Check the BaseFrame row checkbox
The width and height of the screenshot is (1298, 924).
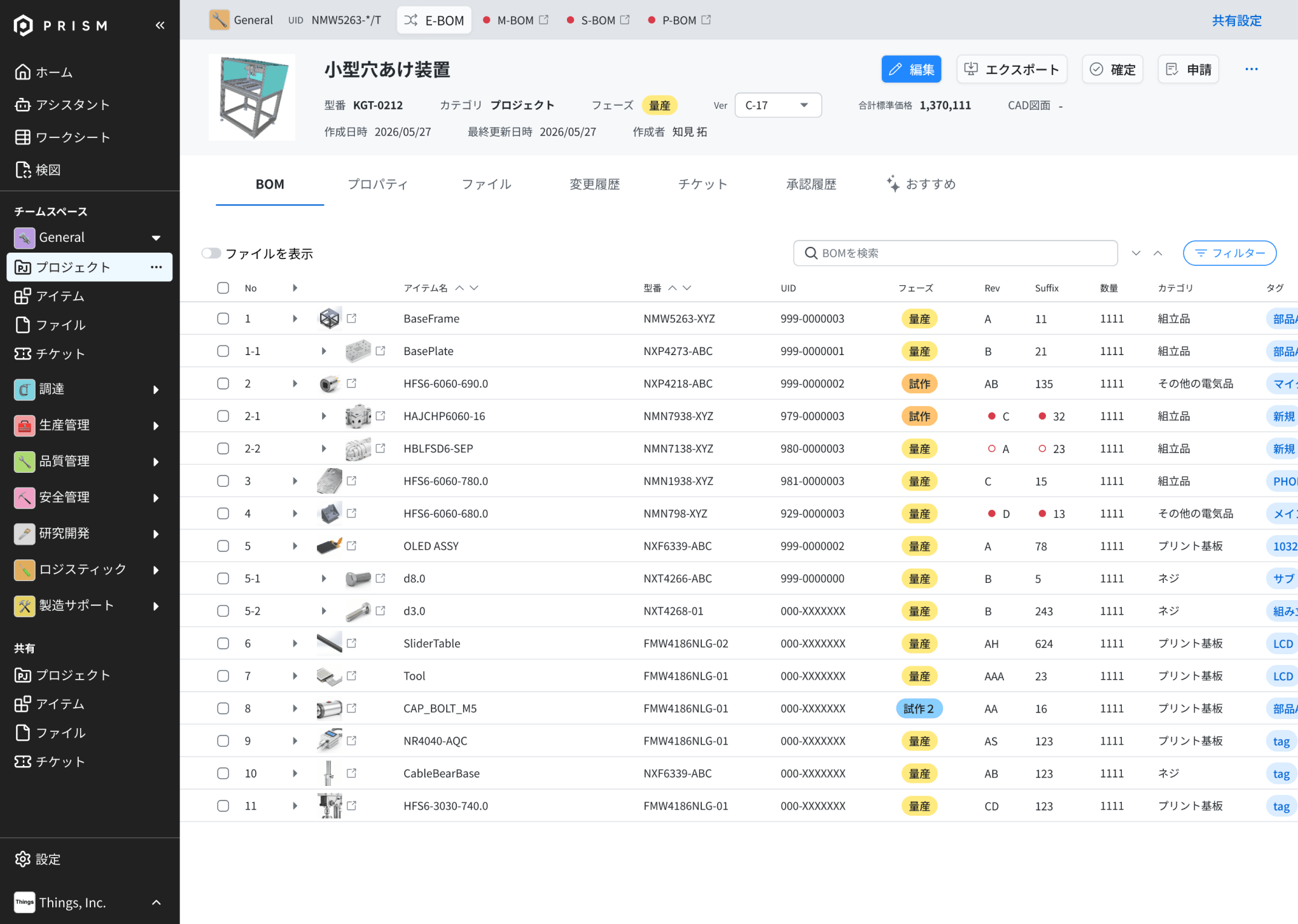(223, 318)
